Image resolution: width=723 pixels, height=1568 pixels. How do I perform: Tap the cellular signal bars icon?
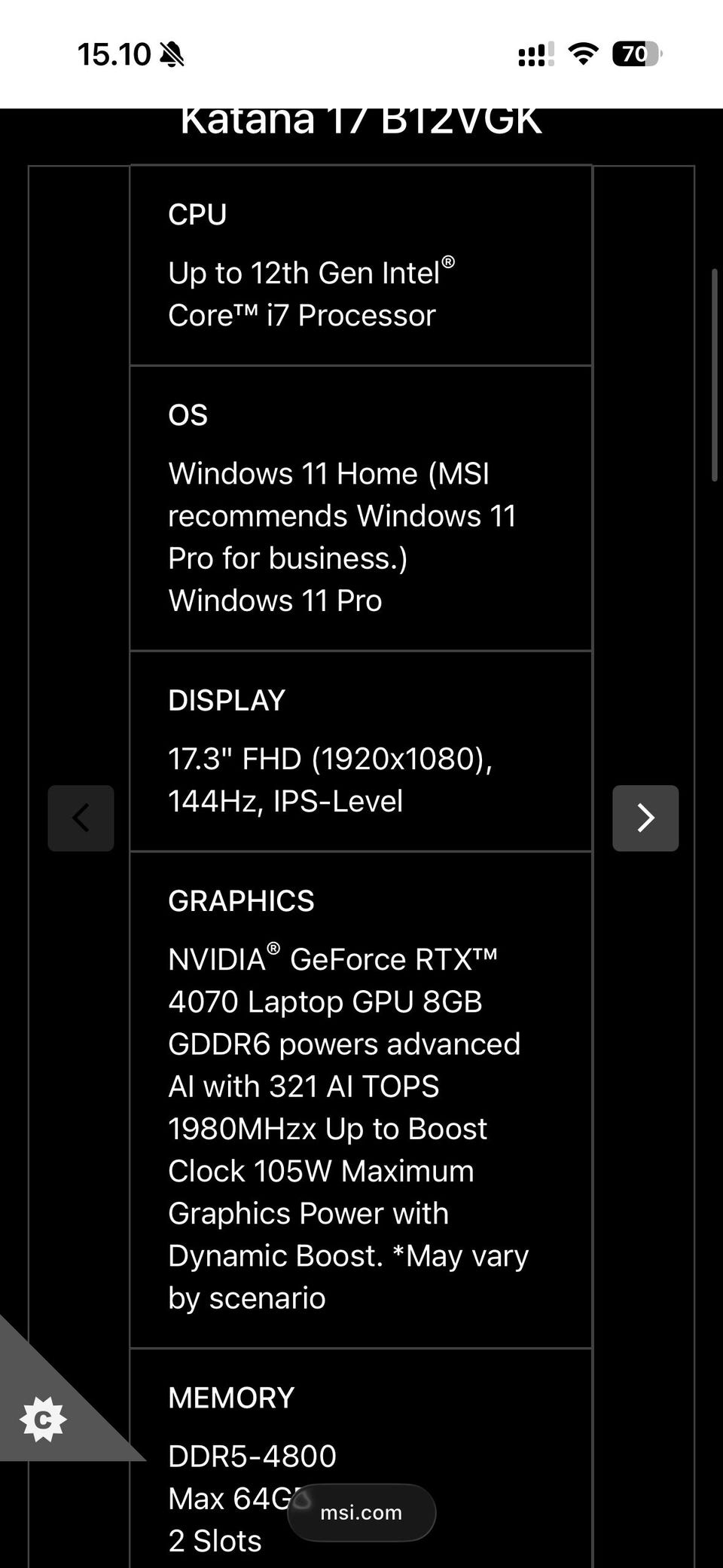click(x=535, y=54)
